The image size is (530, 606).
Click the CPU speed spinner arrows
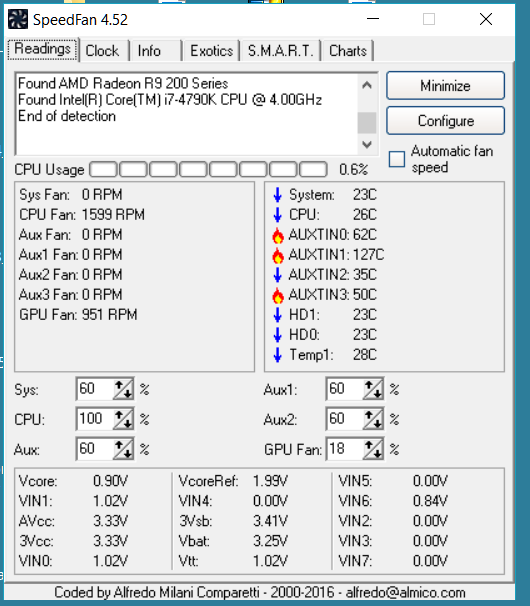pyautogui.click(x=123, y=419)
